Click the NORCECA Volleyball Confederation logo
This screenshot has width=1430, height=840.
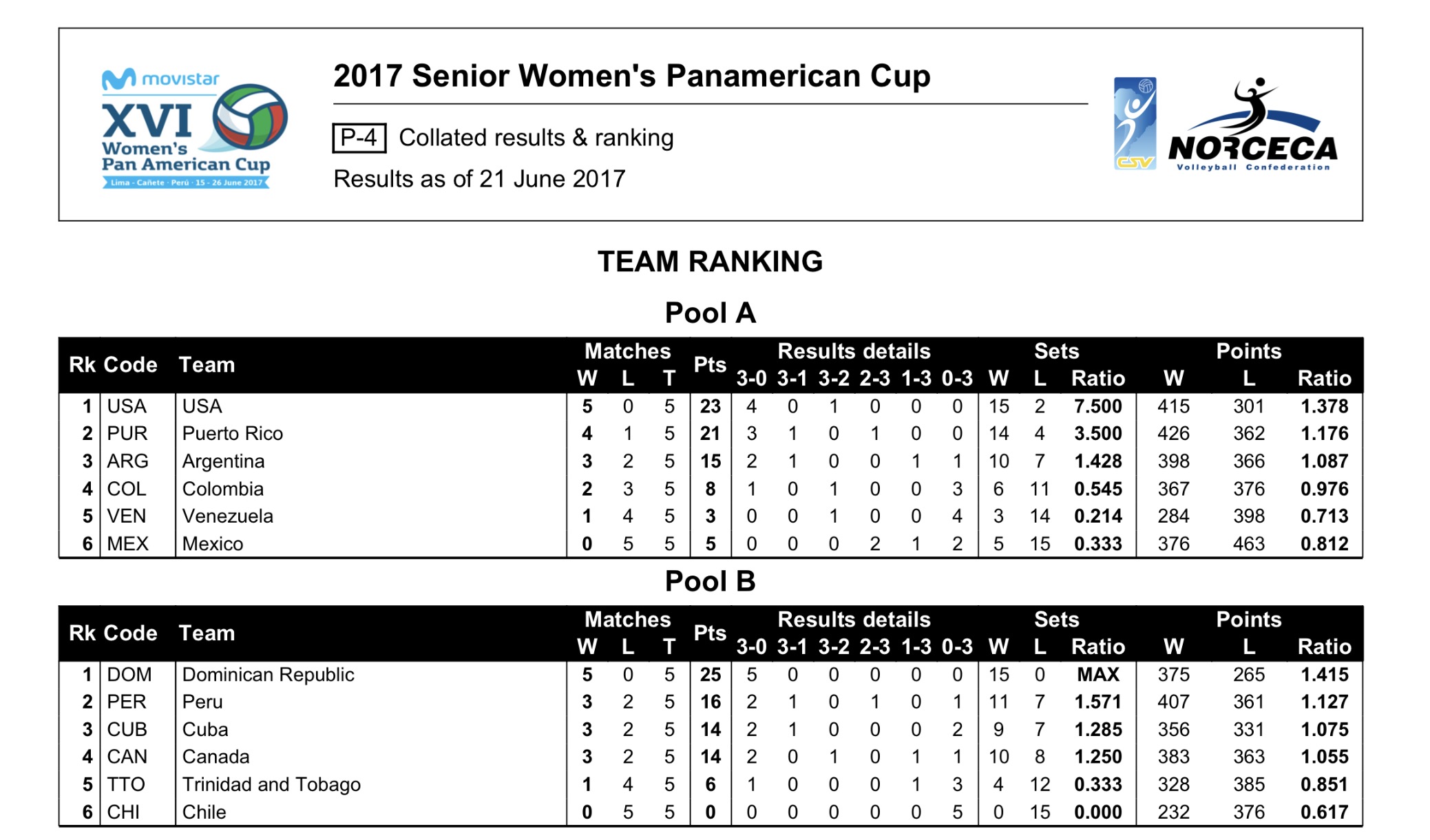[1252, 125]
